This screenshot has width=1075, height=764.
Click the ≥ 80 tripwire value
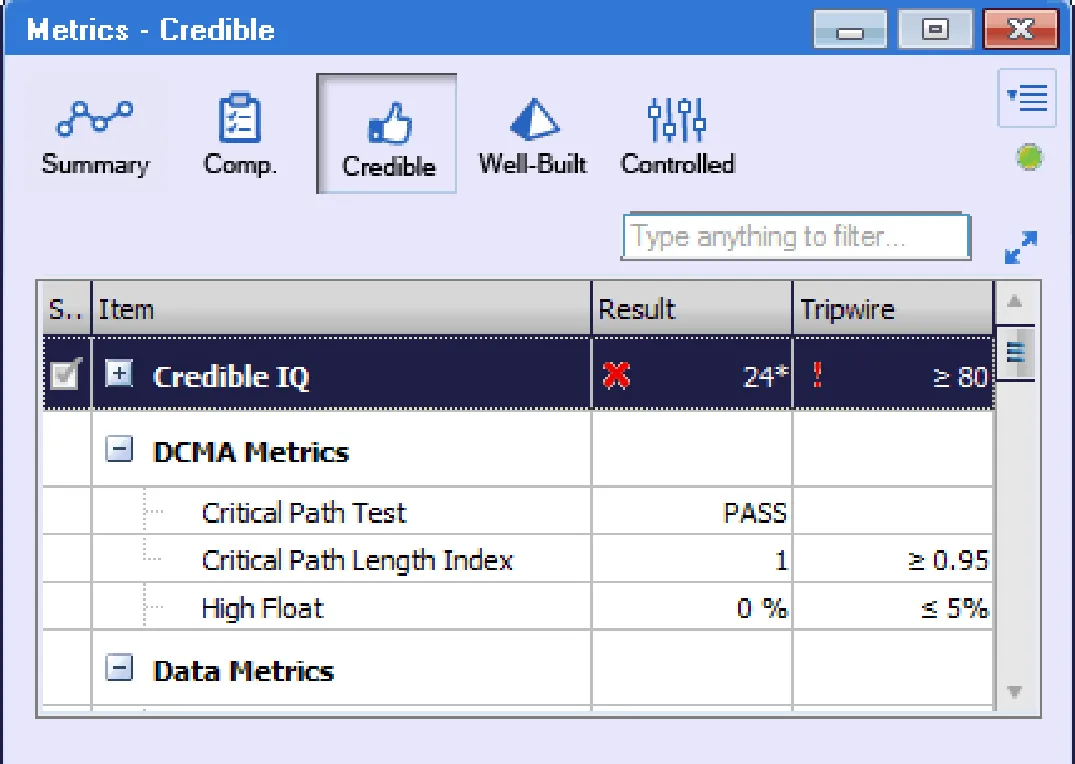[x=960, y=376]
